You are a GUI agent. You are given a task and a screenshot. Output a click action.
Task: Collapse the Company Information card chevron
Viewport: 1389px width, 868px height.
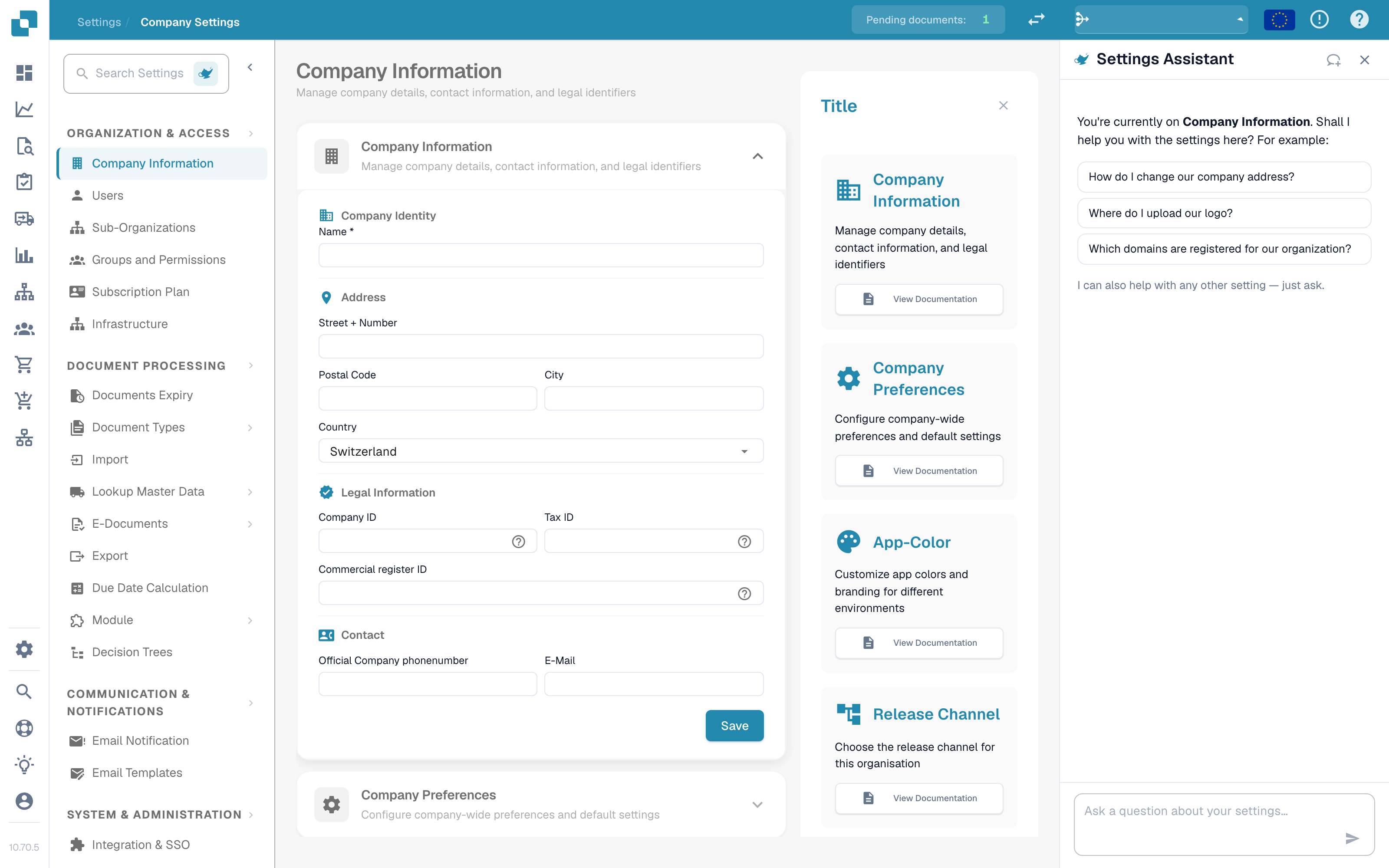click(757, 156)
